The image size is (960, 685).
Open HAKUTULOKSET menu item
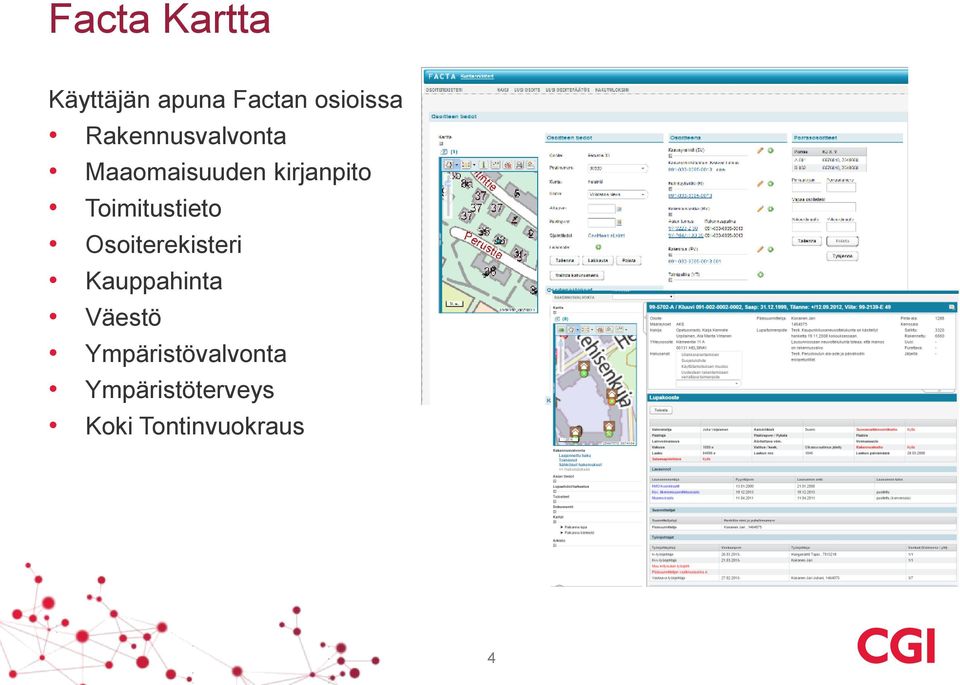[612, 90]
